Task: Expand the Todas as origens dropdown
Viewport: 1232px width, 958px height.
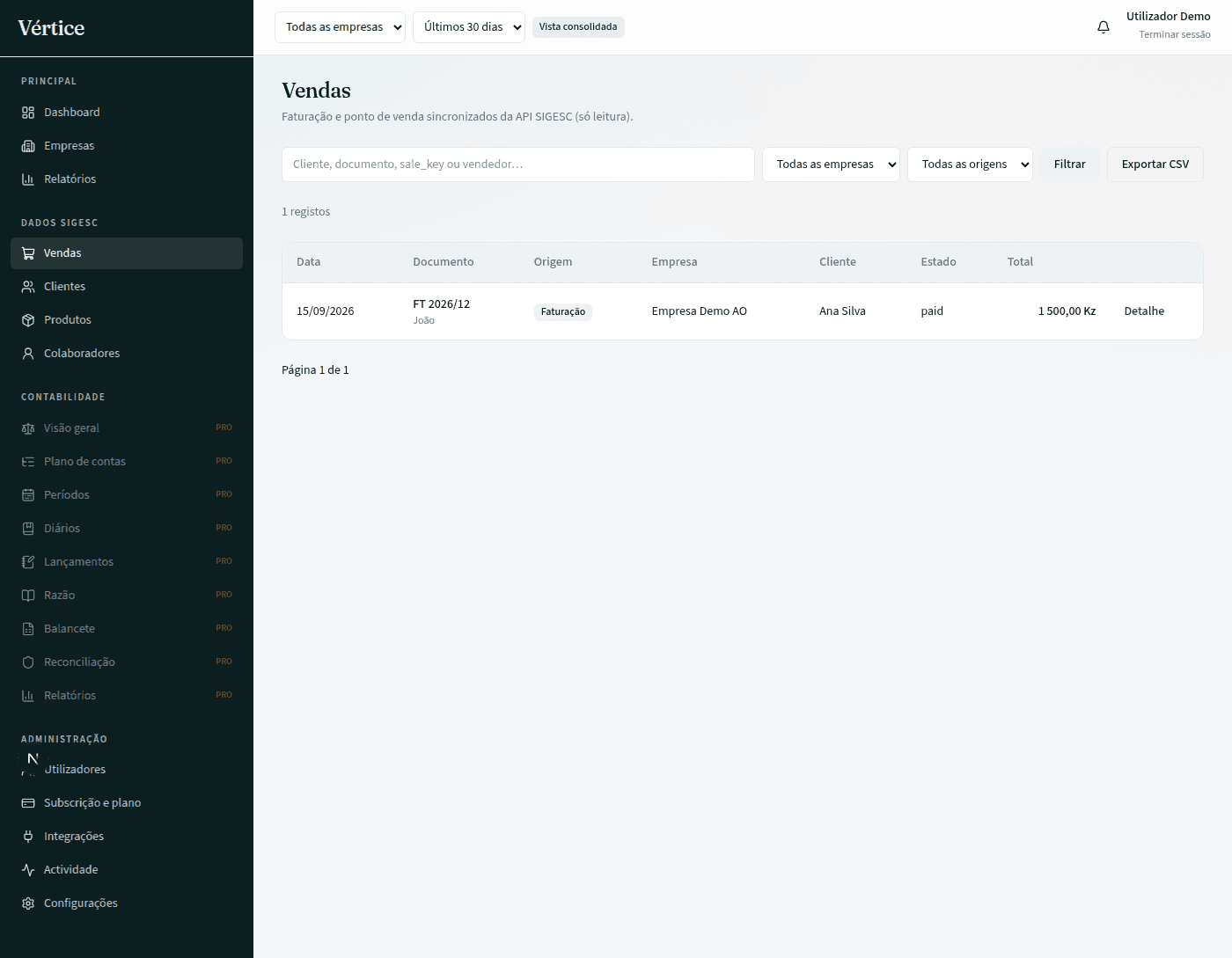Action: (x=970, y=165)
